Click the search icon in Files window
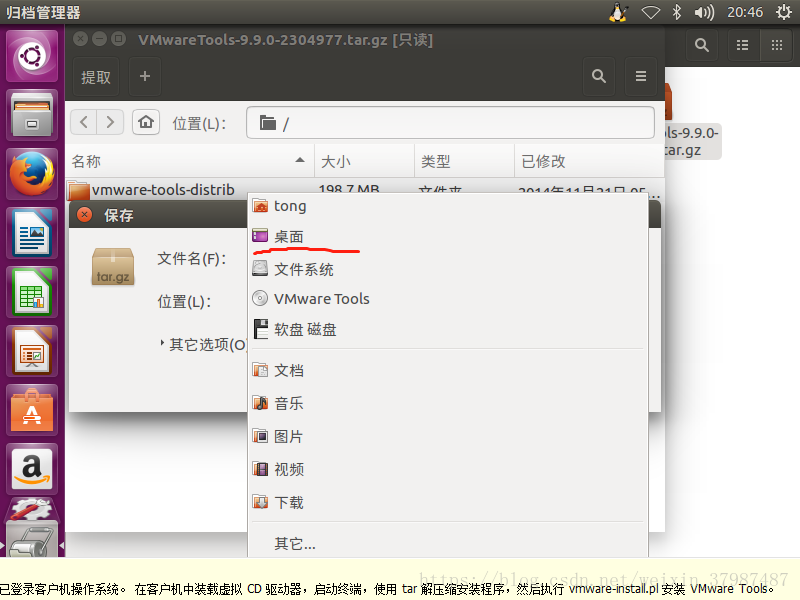This screenshot has height=600, width=800. (x=702, y=45)
